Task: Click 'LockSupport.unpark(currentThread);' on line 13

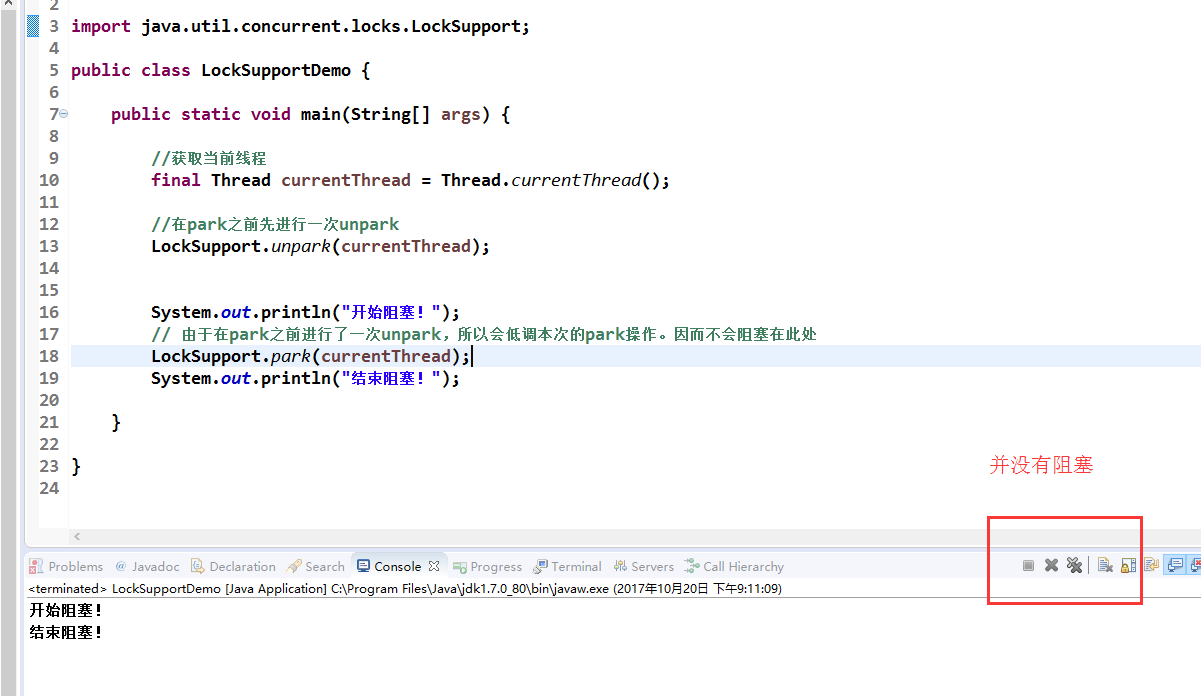Action: click(321, 246)
